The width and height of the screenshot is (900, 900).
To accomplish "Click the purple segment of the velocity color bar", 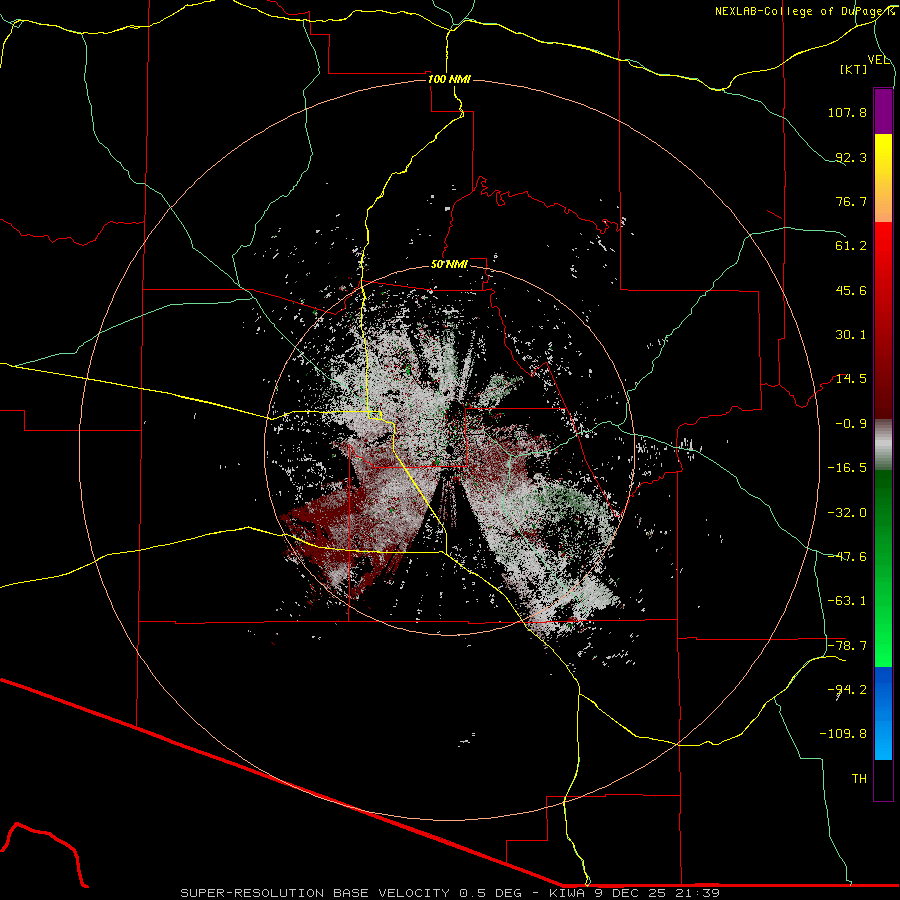I will pyautogui.click(x=883, y=111).
